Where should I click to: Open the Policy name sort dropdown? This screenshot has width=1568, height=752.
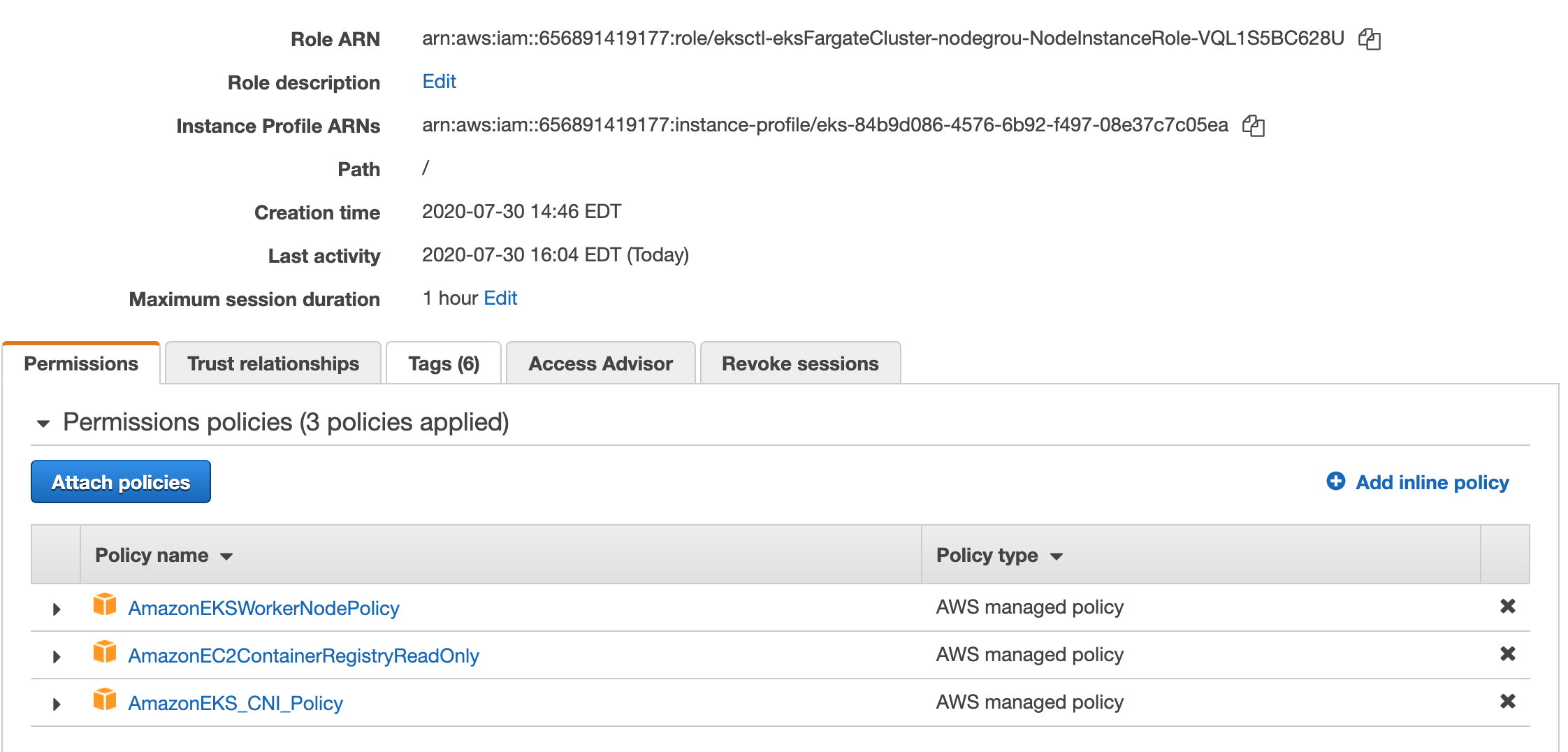[226, 556]
